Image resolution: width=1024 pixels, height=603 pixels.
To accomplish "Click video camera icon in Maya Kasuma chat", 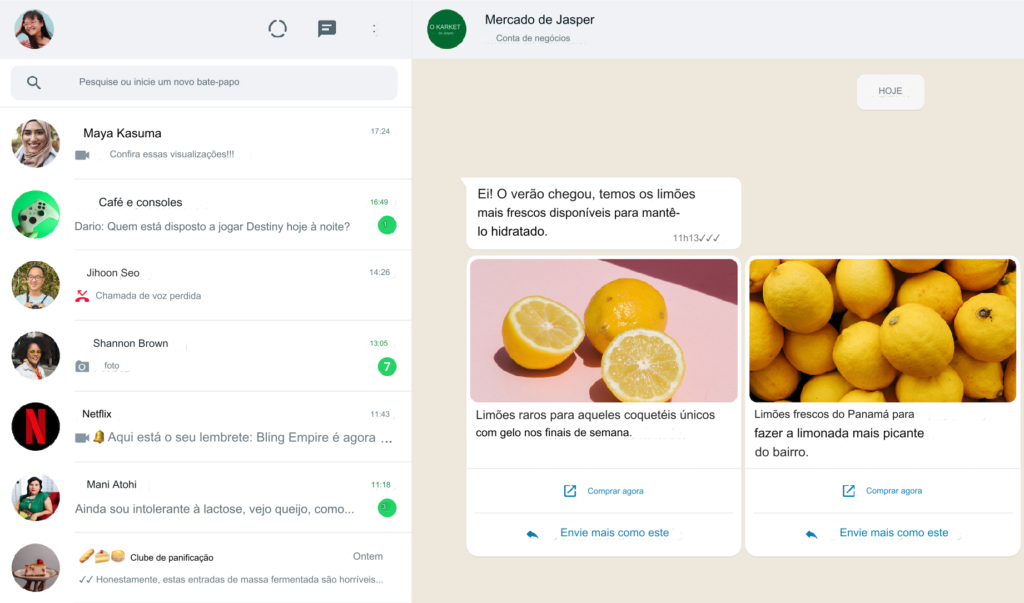I will 82,155.
